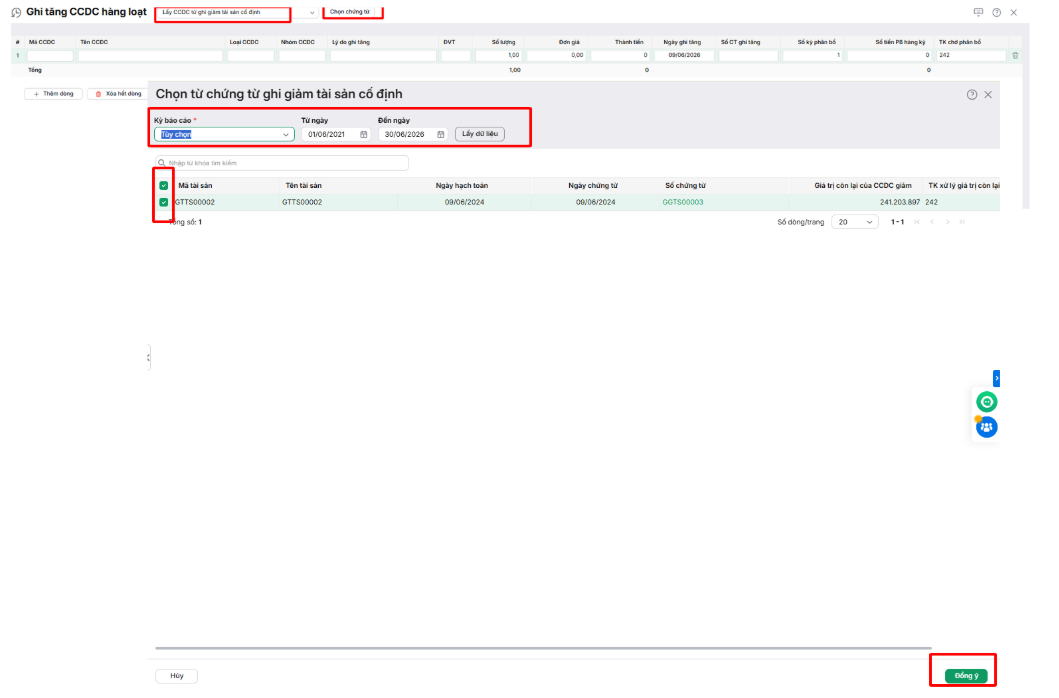The height and width of the screenshot is (698, 1059).
Task: Expand the blue side panel arrow
Action: tap(996, 378)
